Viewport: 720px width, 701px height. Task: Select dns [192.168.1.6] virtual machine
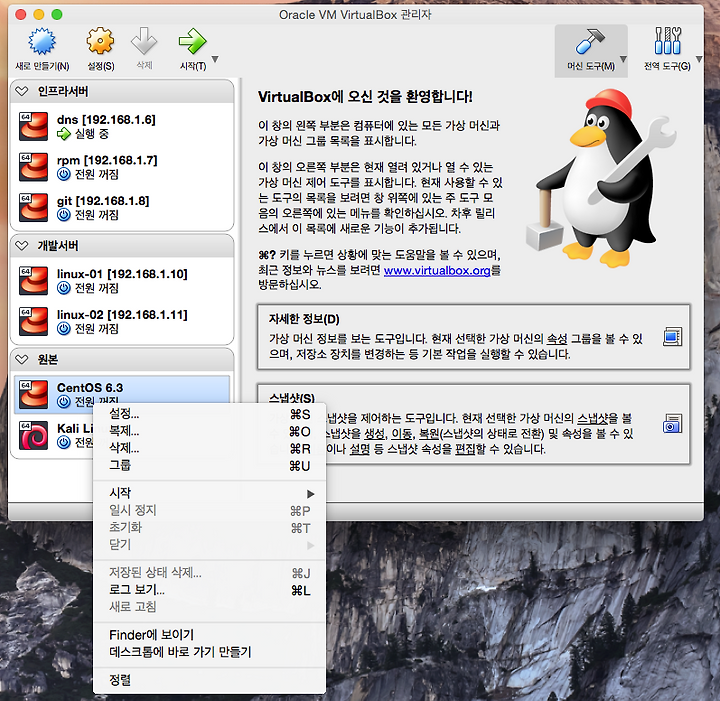click(x=122, y=126)
